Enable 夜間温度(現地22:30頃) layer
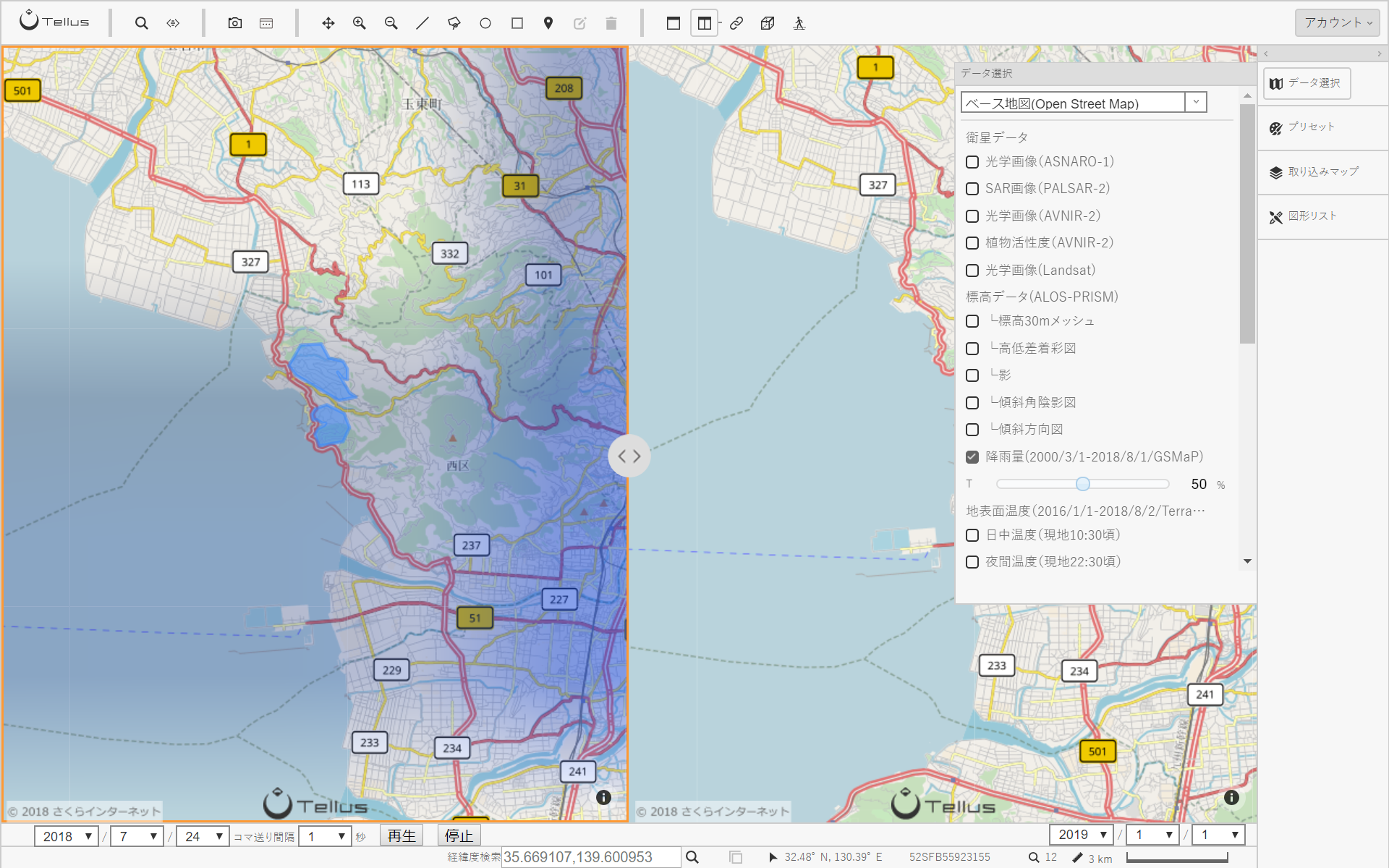Viewport: 1389px width, 868px height. (x=972, y=562)
